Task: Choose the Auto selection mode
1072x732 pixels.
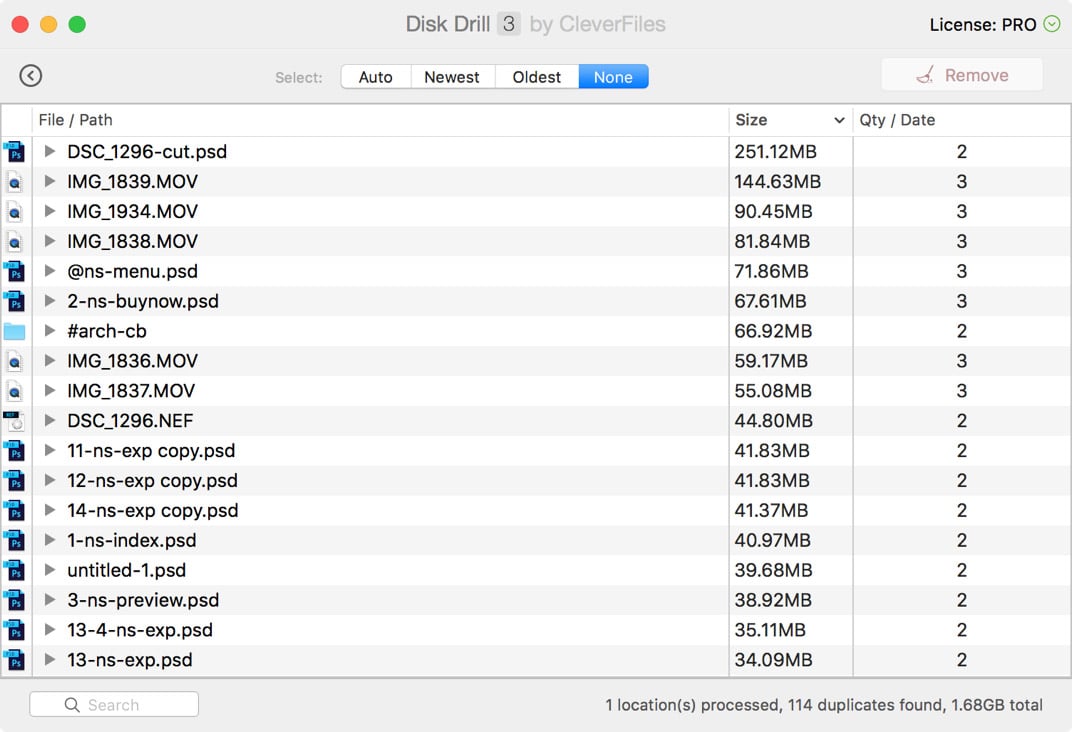Action: 376,77
